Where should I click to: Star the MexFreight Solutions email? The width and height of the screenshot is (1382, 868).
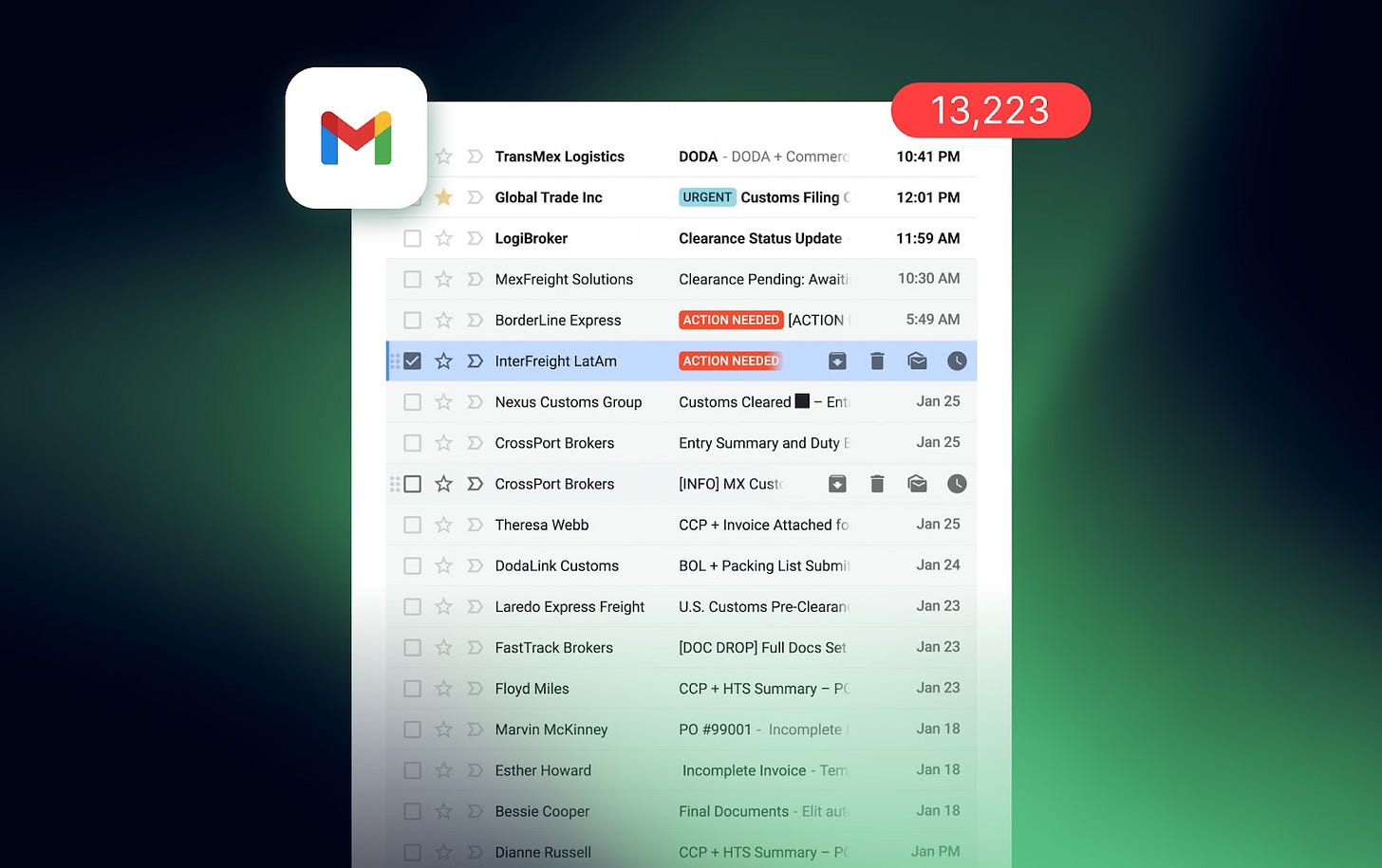(443, 279)
